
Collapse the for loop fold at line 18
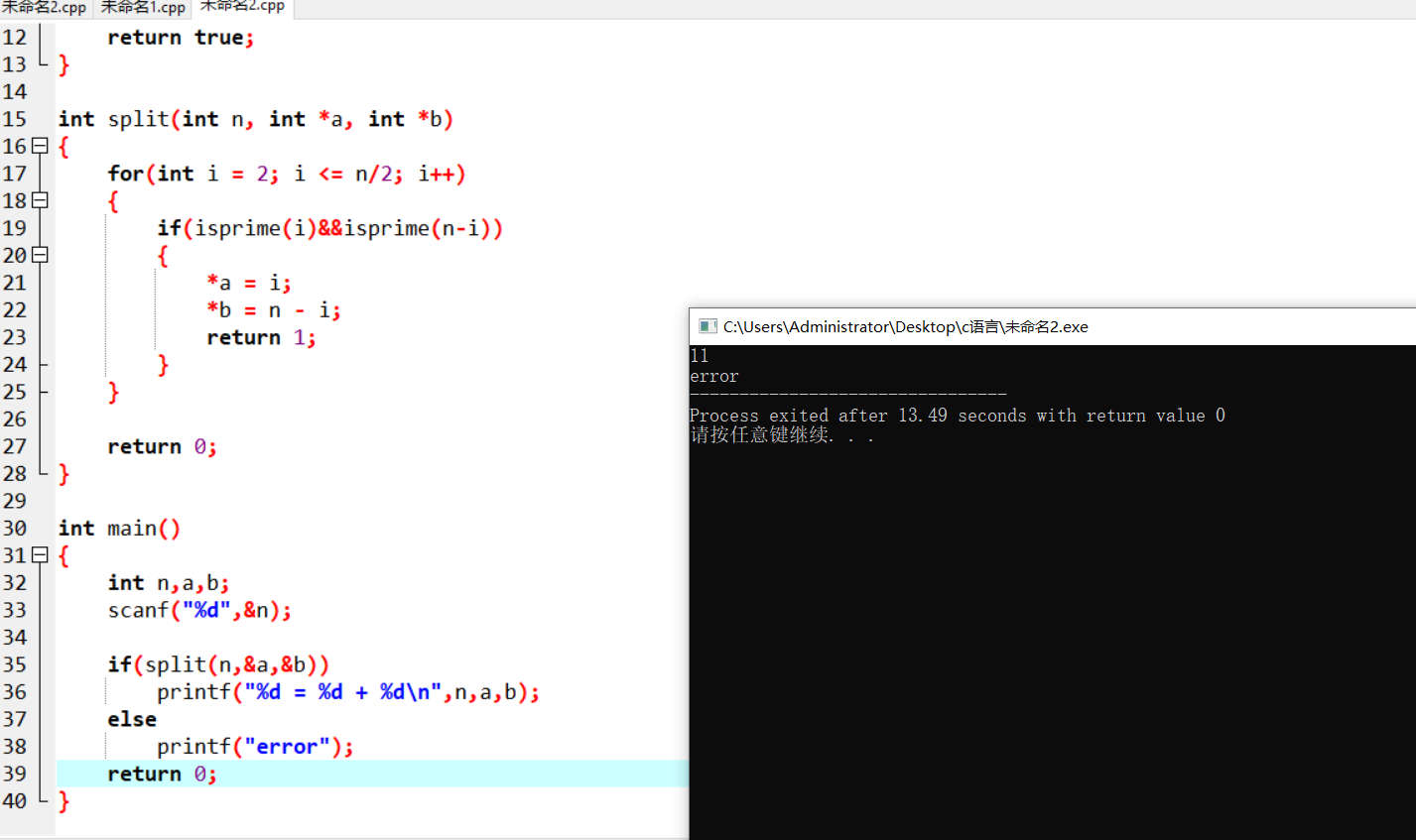pos(40,200)
